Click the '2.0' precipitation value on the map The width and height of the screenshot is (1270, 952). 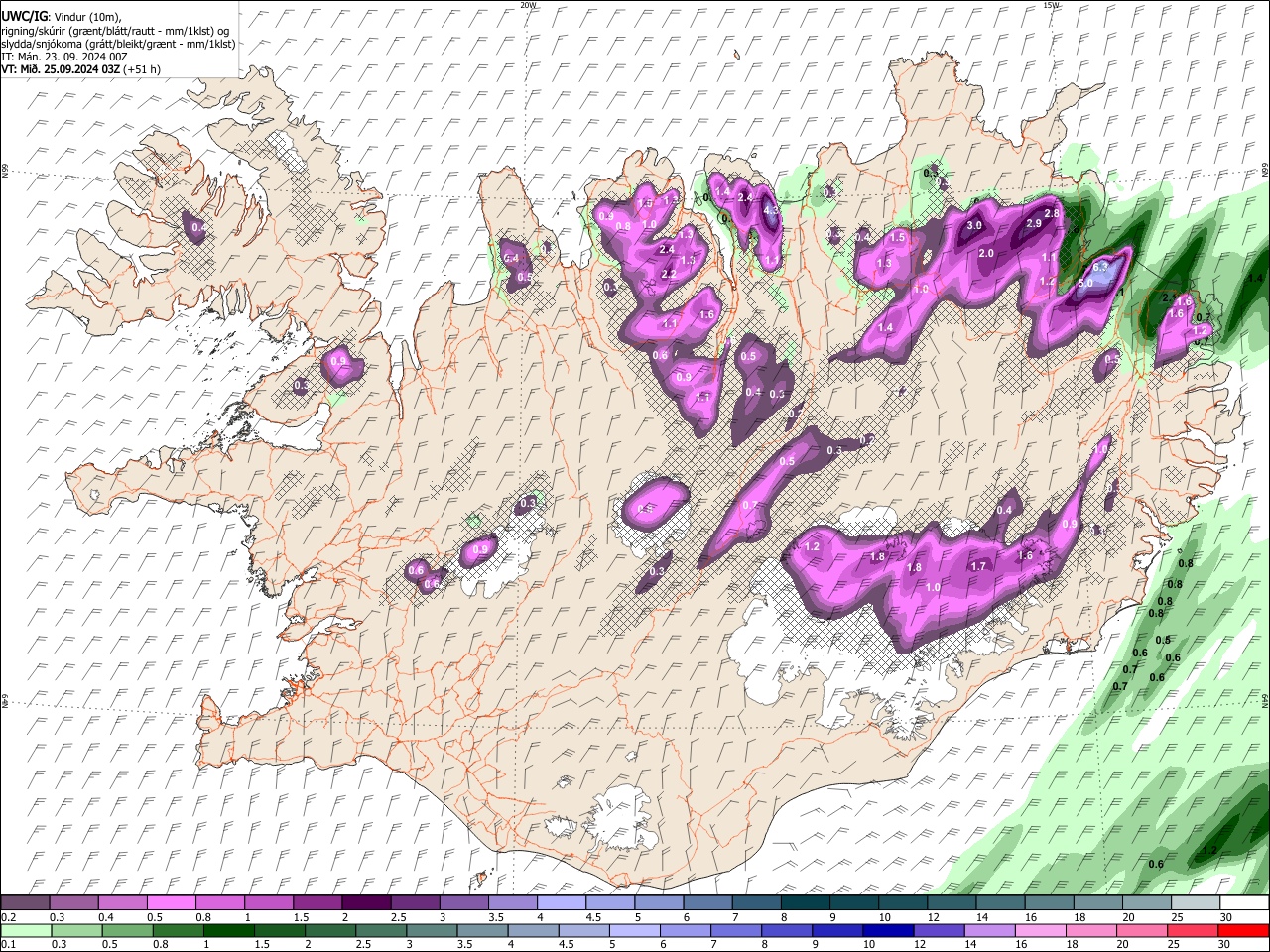pyautogui.click(x=986, y=253)
